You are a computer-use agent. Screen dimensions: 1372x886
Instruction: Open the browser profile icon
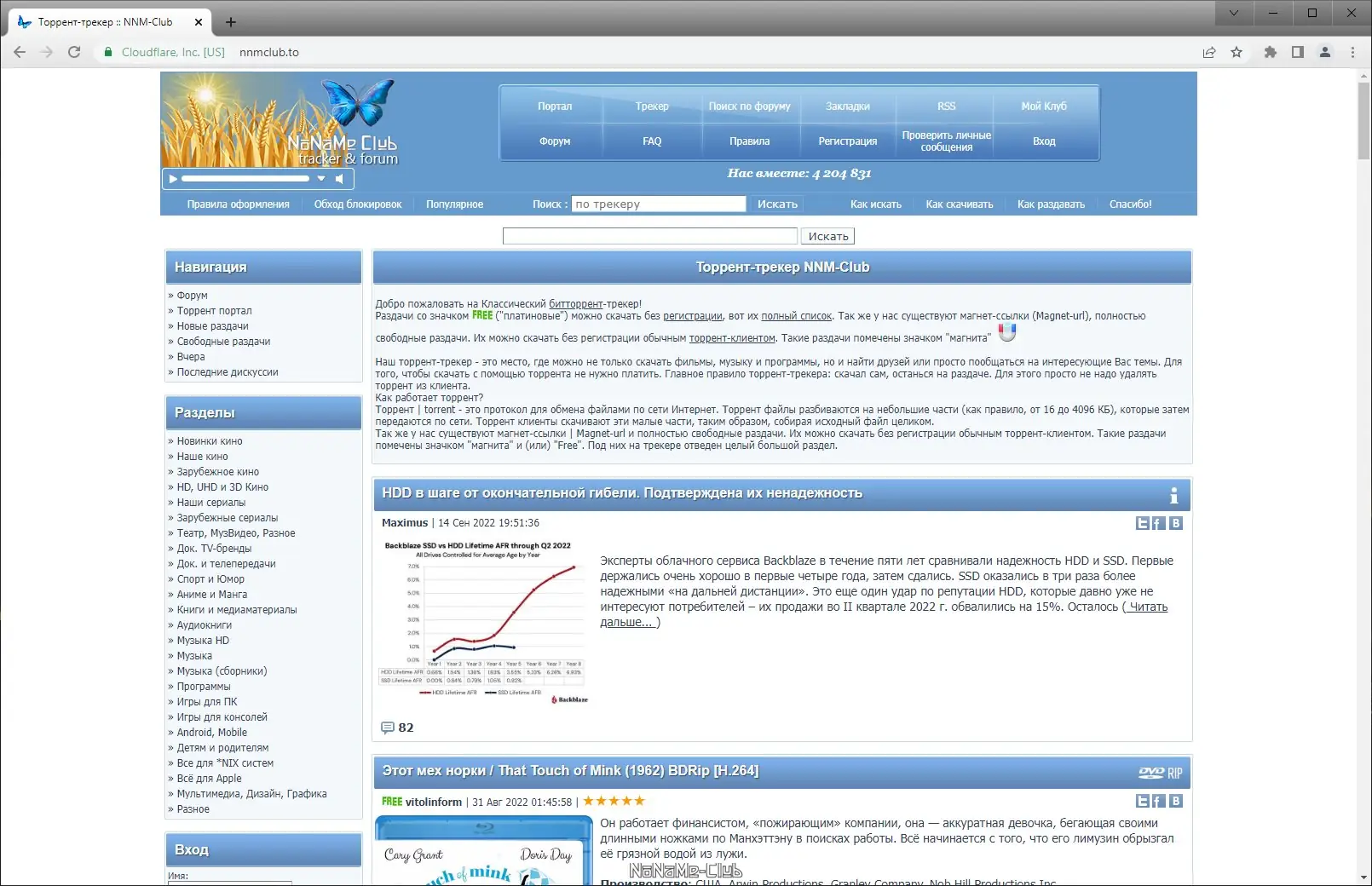tap(1325, 52)
